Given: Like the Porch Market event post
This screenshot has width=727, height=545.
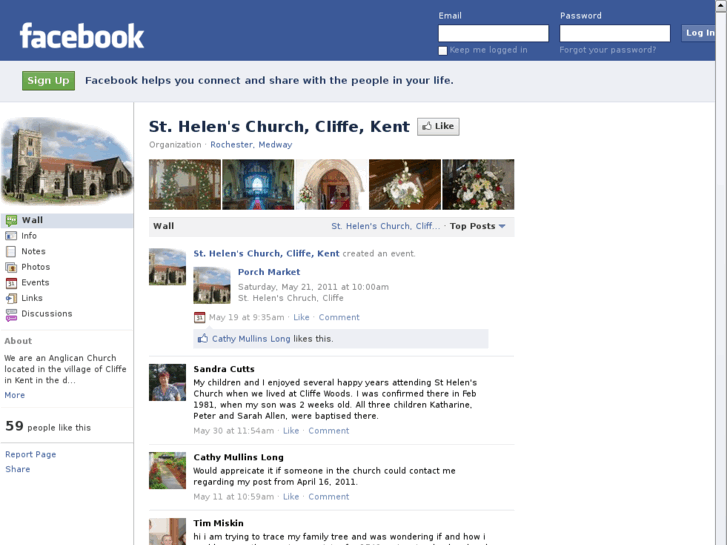Looking at the screenshot, I should coord(301,317).
